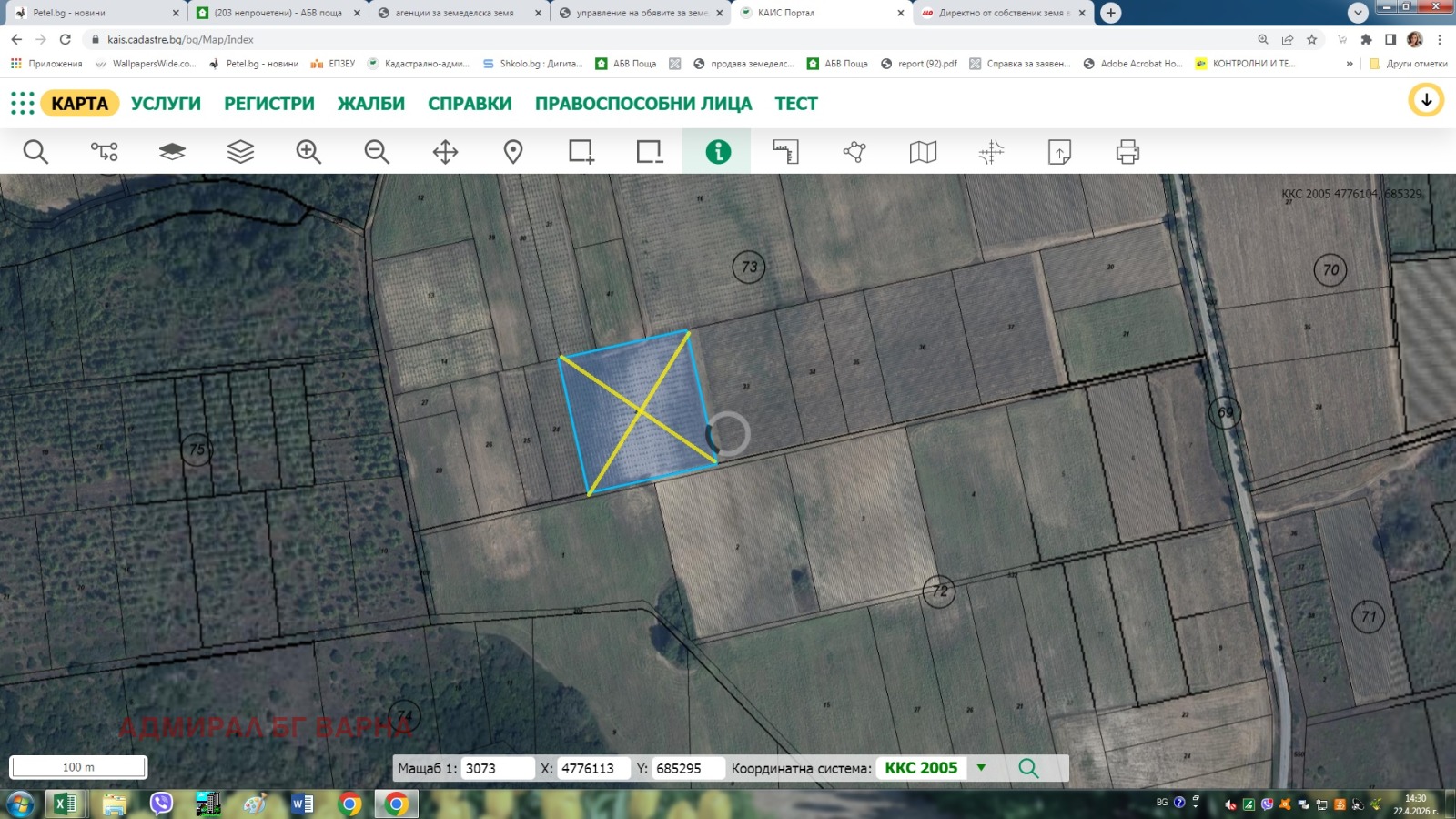Switch to Petel.bg - новини browser tab

click(94, 13)
